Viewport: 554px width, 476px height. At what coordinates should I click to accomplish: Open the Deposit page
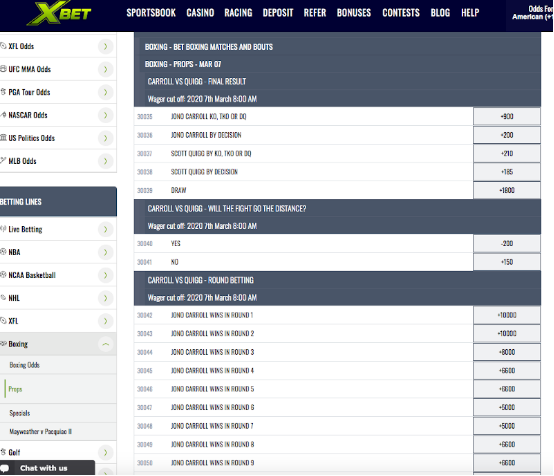pyautogui.click(x=278, y=13)
